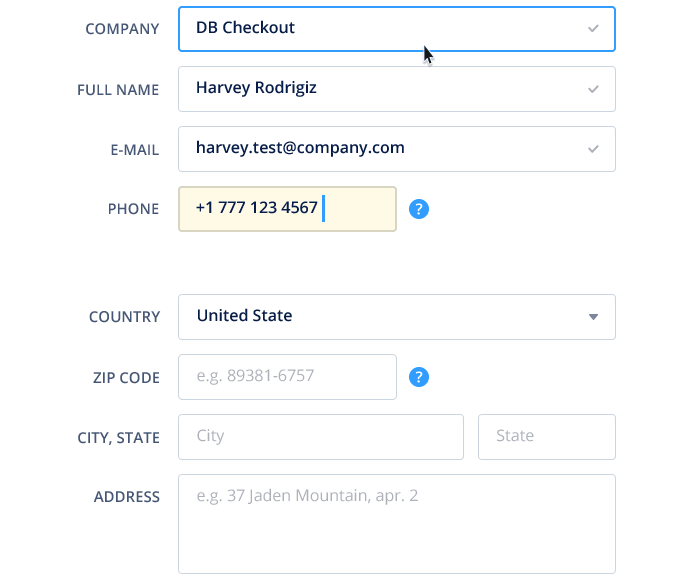This screenshot has width=700, height=582.
Task: Click the COMPANY field label
Action: (x=122, y=29)
